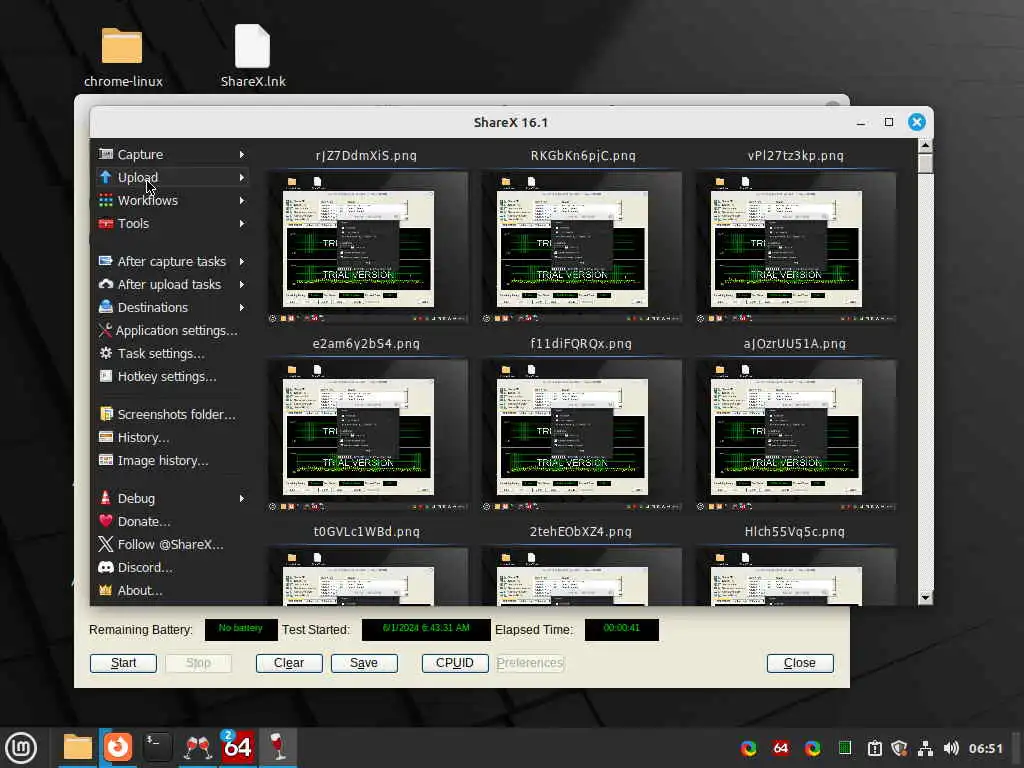Click the Save button in background window

point(364,663)
